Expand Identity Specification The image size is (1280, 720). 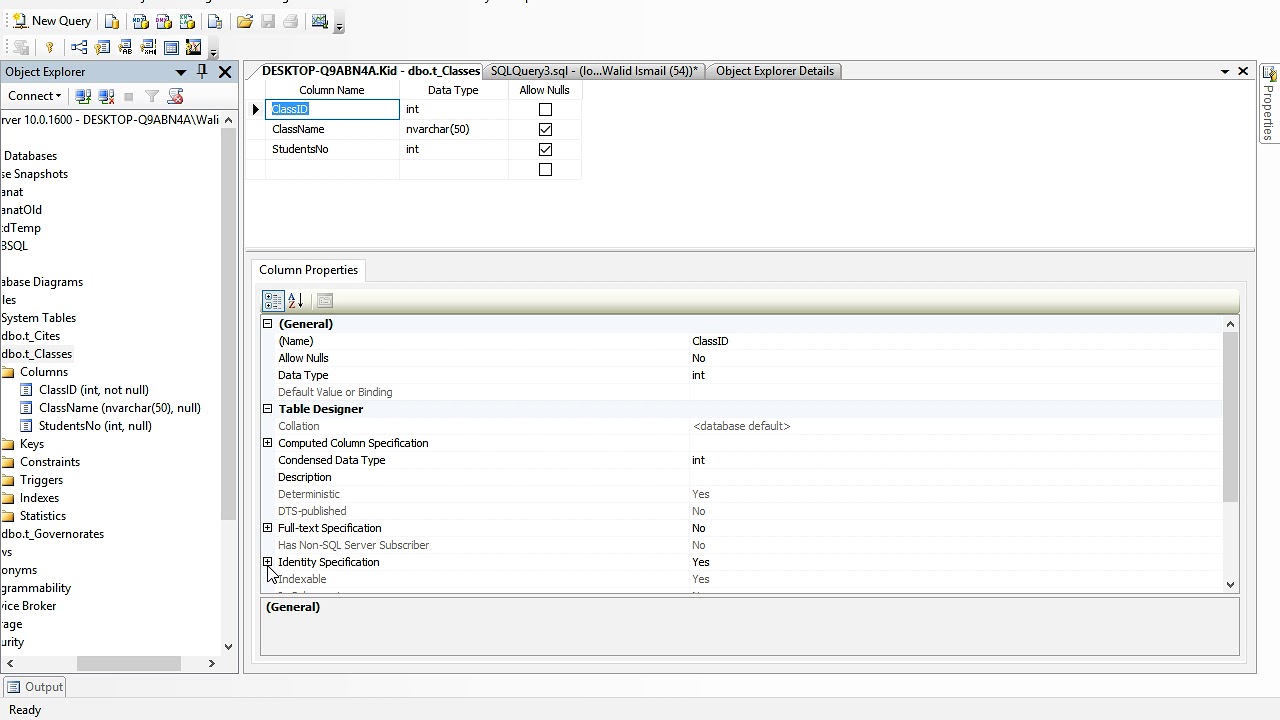coord(267,562)
